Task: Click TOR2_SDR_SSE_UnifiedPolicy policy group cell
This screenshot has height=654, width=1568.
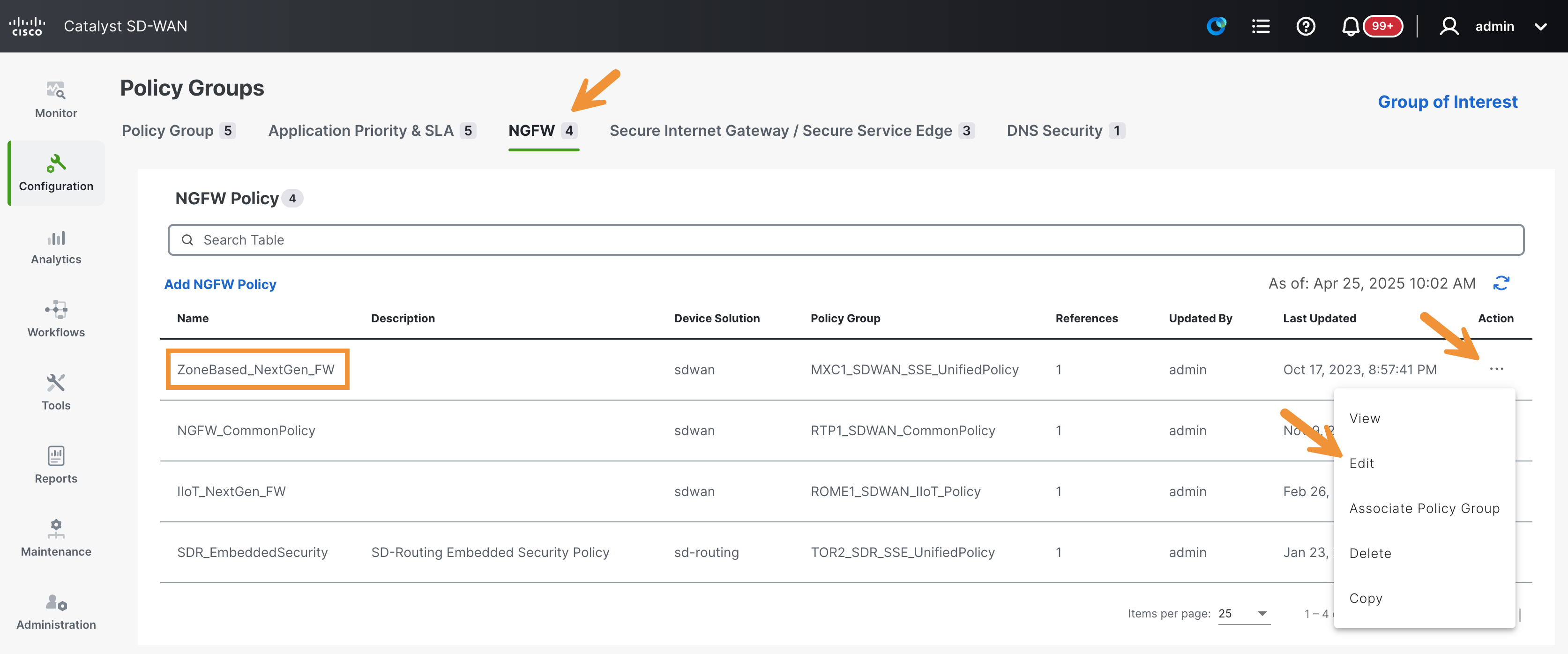Action: [x=903, y=552]
